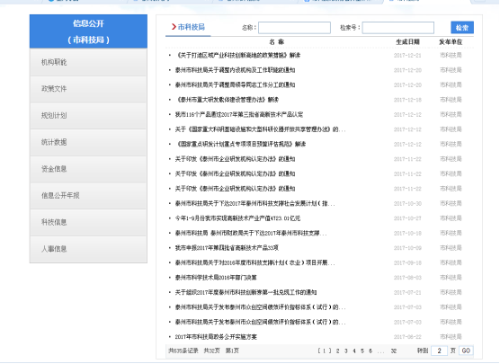This screenshot has height=364, width=500.
Task: Go to page 3 in pagination
Action: click(x=346, y=351)
